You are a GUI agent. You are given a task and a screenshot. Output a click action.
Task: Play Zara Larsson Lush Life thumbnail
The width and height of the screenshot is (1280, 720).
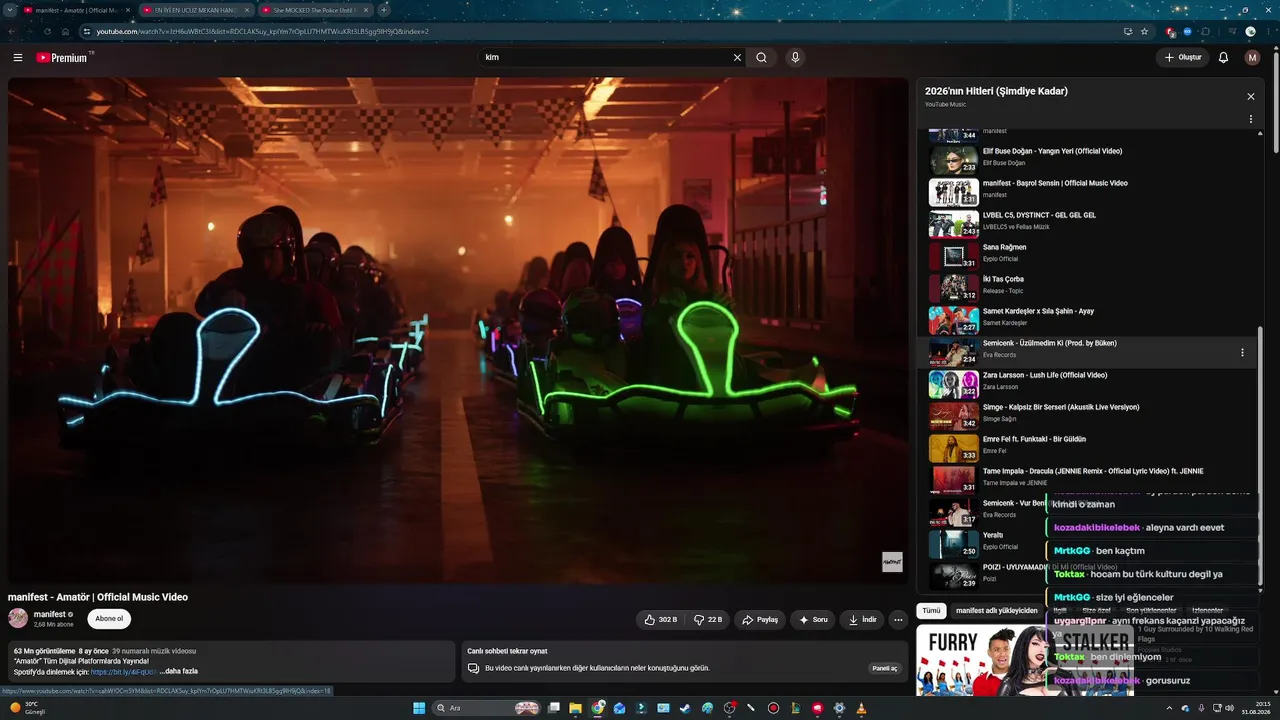point(953,384)
